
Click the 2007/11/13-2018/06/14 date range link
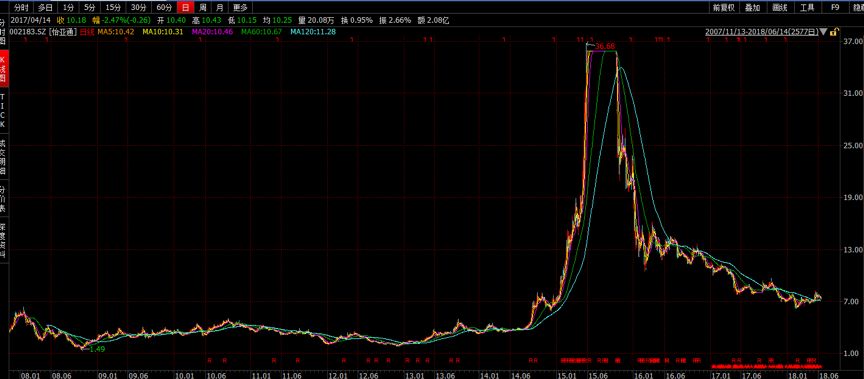[763, 32]
